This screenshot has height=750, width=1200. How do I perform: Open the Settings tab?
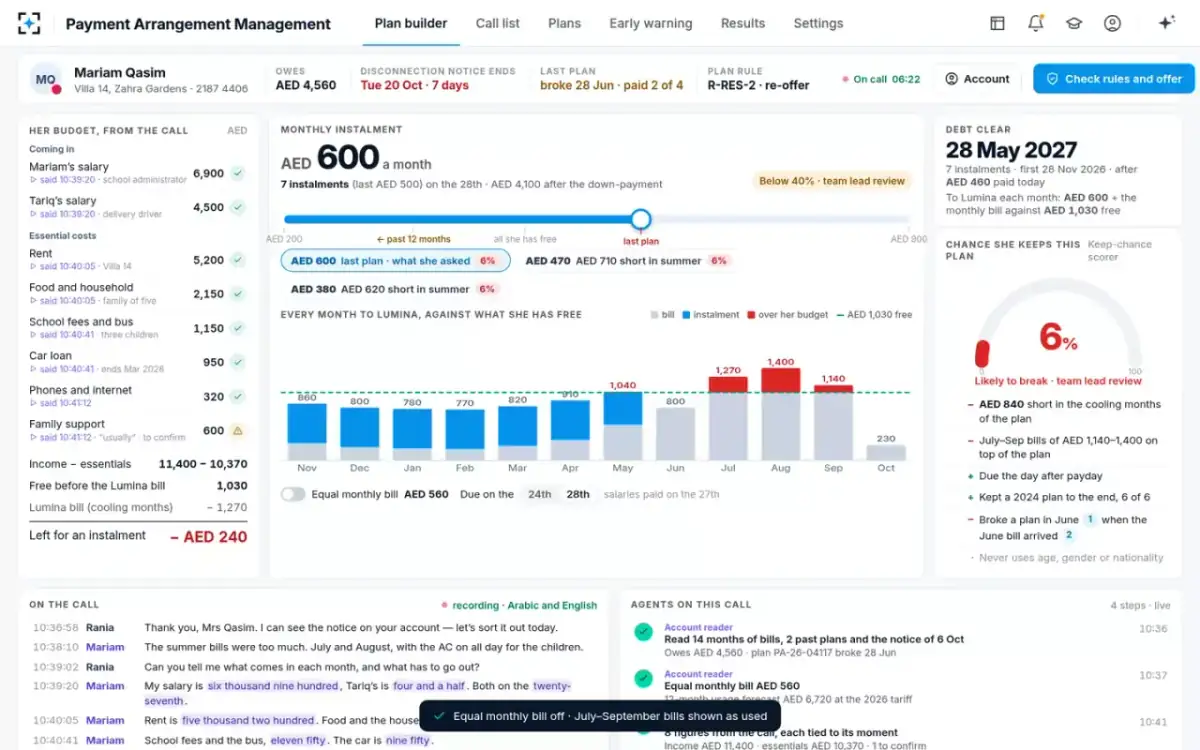coord(818,23)
